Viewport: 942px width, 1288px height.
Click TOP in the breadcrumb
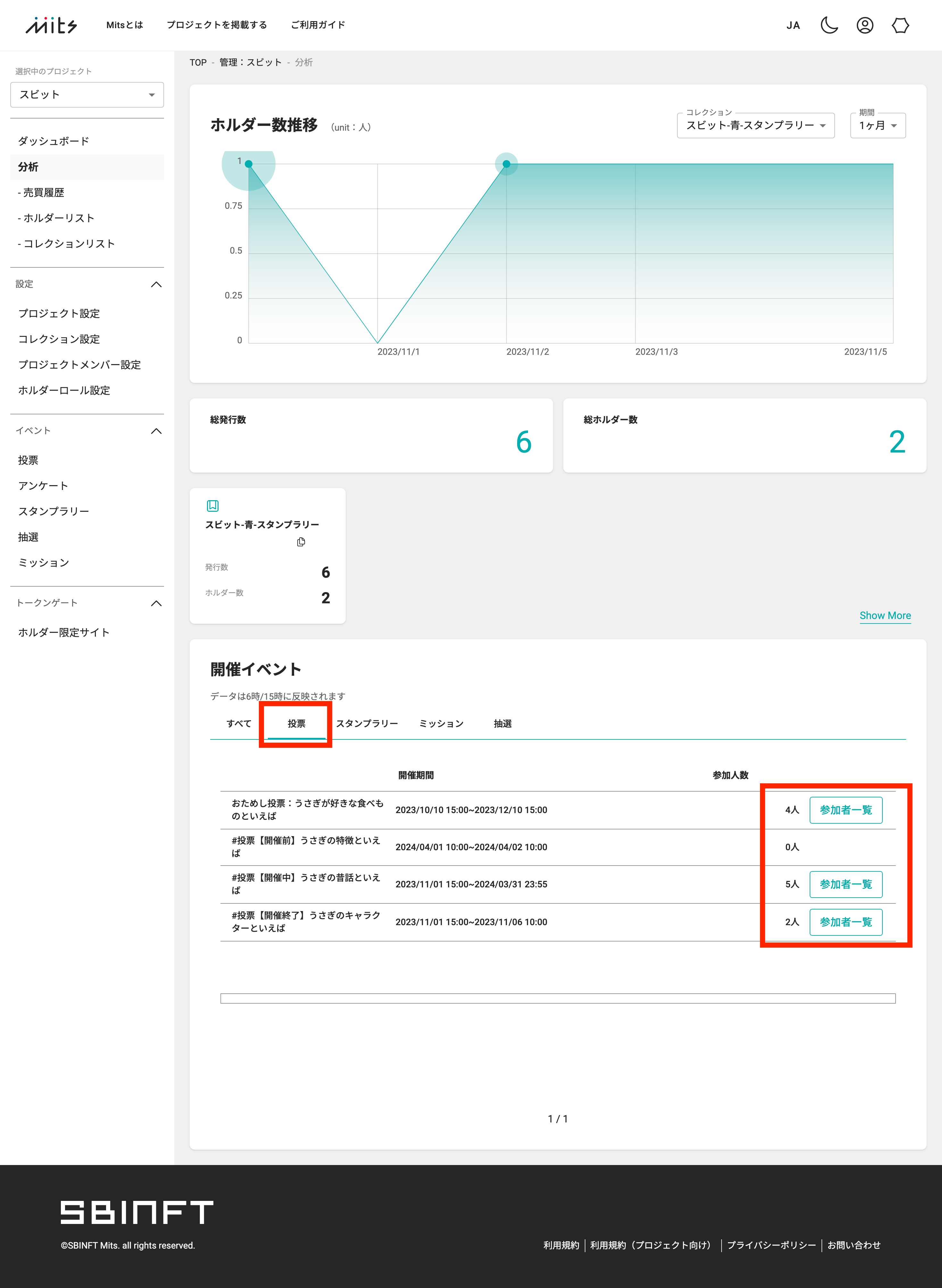tap(198, 63)
